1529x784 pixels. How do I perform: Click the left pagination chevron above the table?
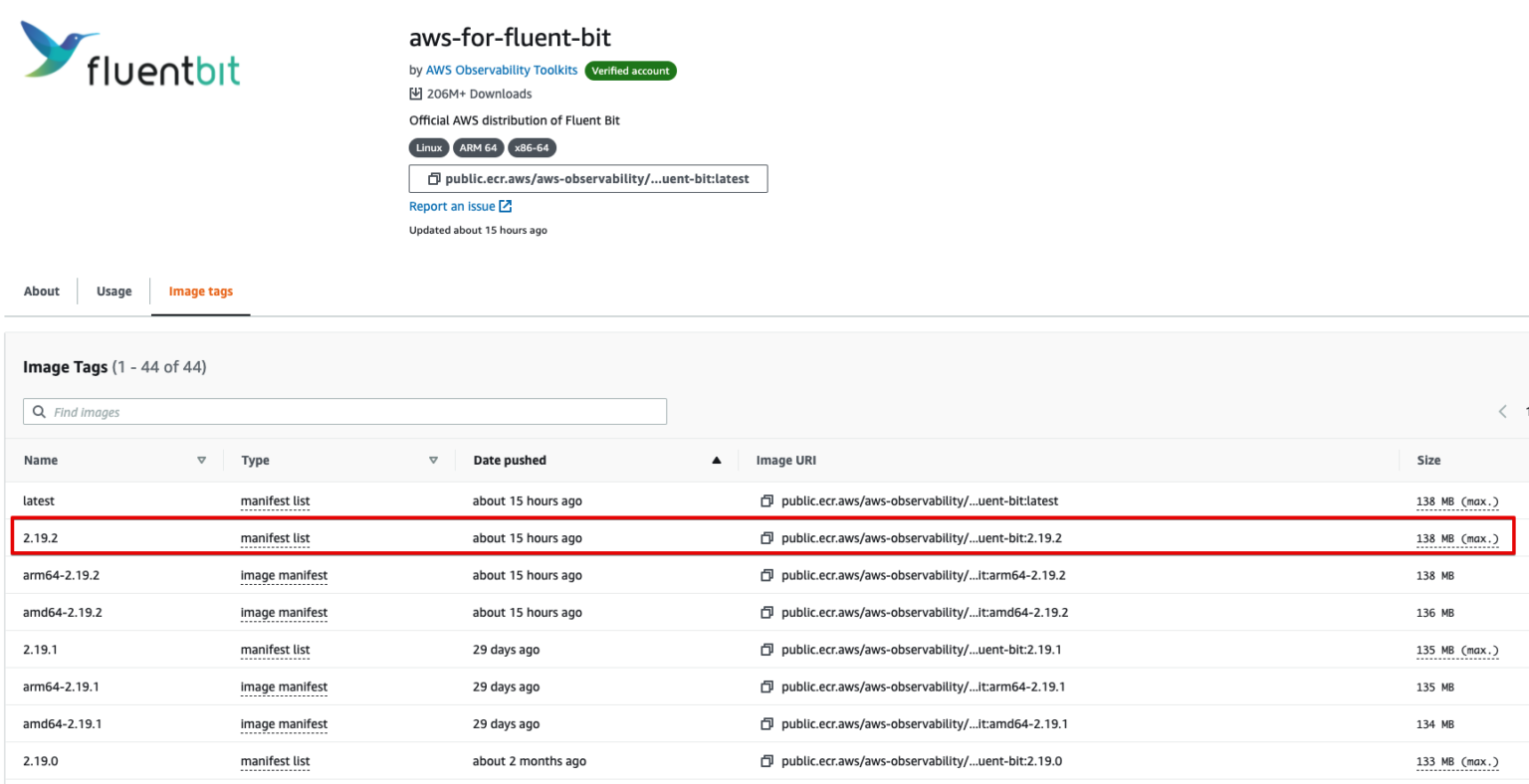[x=1502, y=411]
